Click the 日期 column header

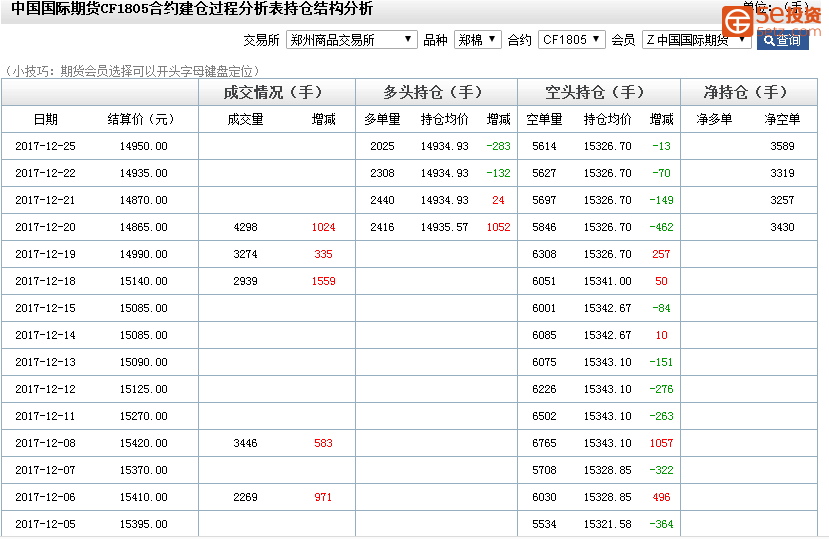45,120
